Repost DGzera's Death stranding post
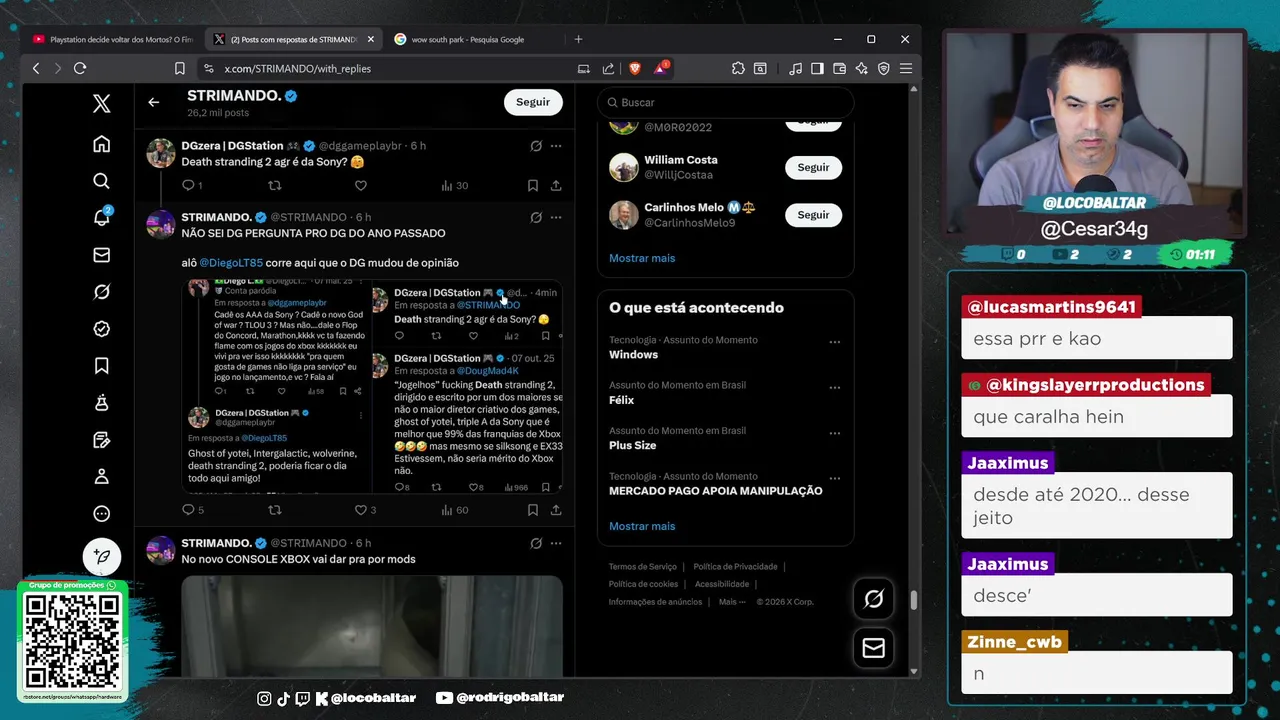This screenshot has width=1280, height=720. [x=275, y=185]
